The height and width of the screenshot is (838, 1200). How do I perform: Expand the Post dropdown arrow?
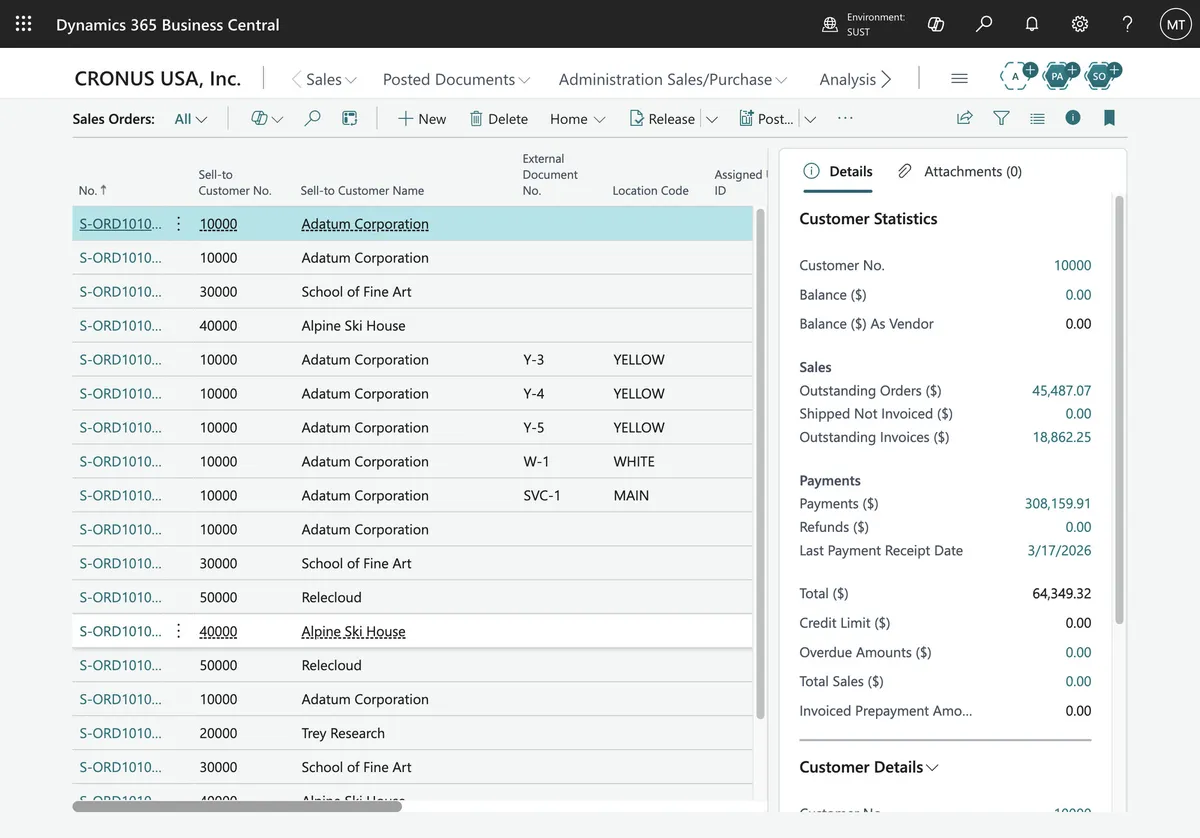(810, 119)
